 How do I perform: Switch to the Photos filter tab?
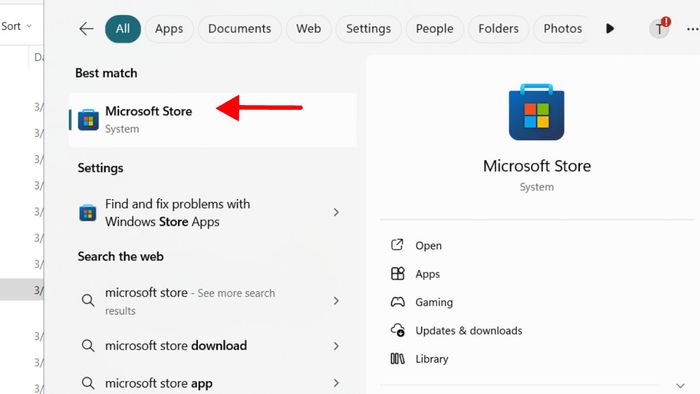point(562,29)
